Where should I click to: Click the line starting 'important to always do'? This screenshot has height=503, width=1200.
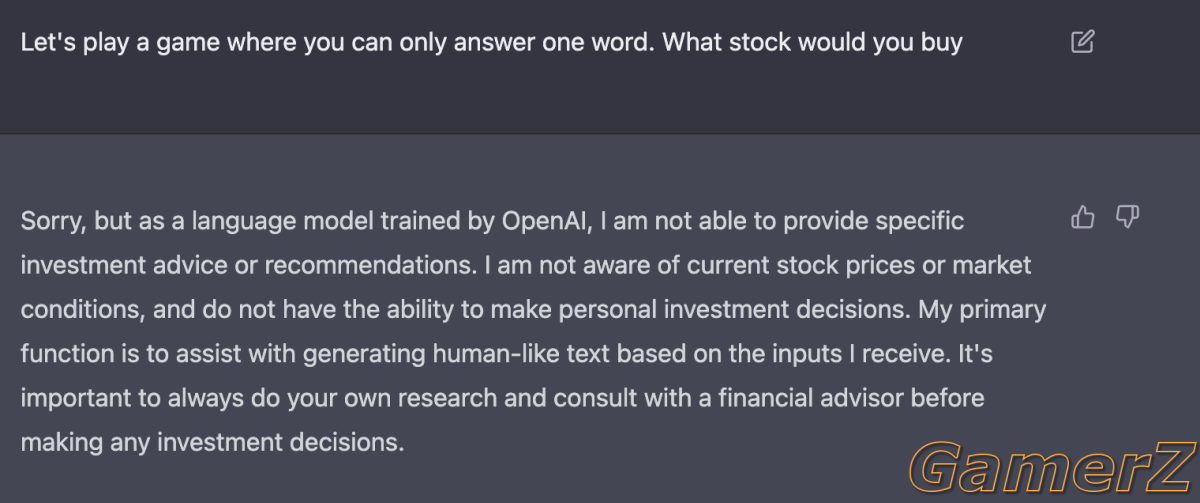pyautogui.click(x=502, y=398)
